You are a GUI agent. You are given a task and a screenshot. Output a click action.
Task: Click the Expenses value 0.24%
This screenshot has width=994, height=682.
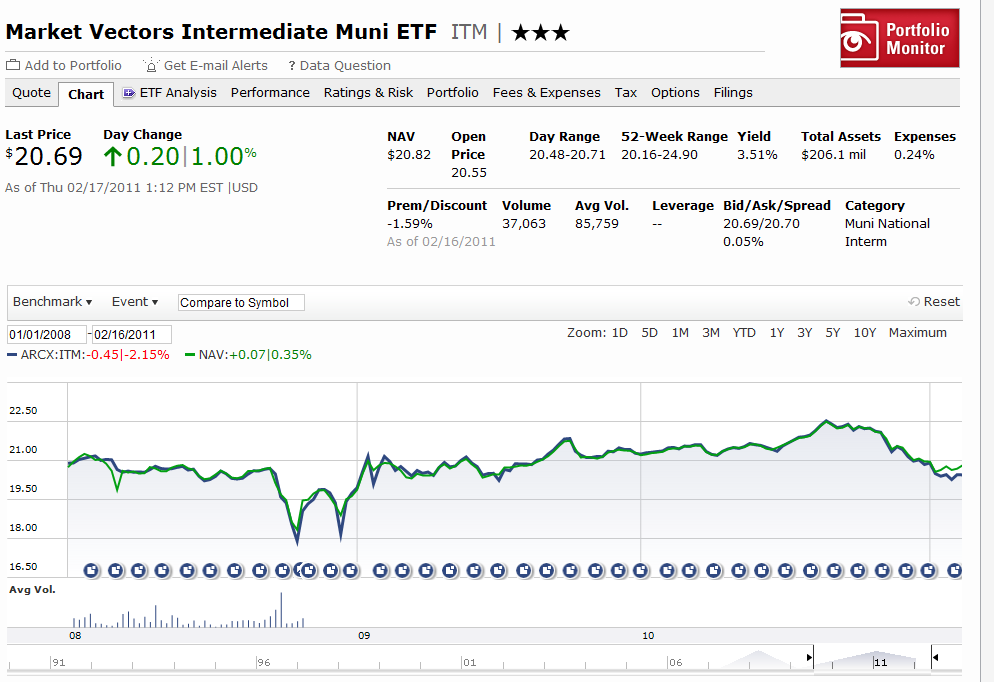[914, 155]
